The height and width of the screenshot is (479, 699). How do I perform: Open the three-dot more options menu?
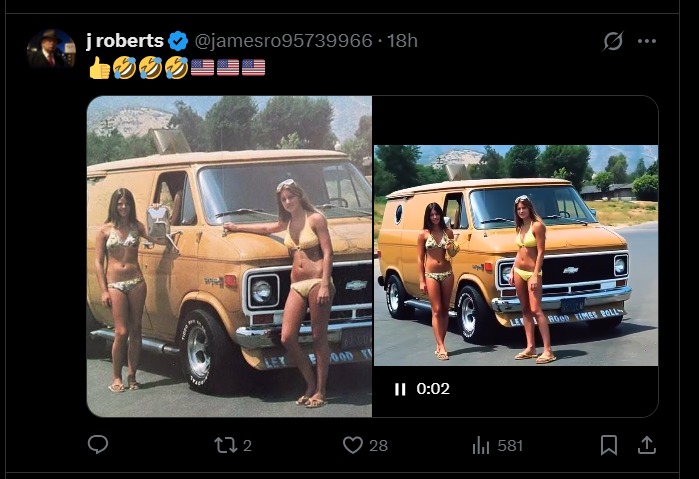pos(646,41)
